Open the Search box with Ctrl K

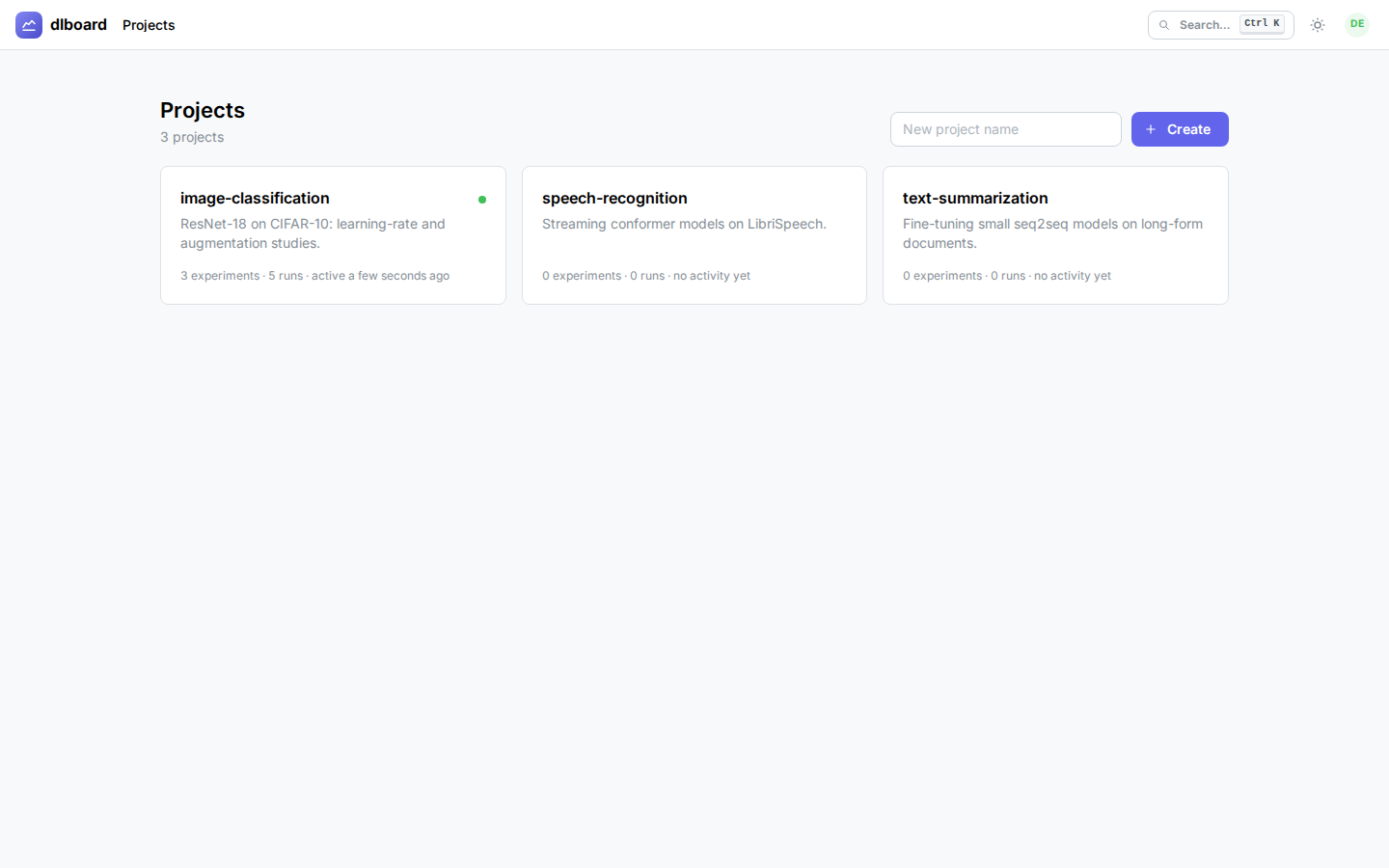click(x=1220, y=25)
